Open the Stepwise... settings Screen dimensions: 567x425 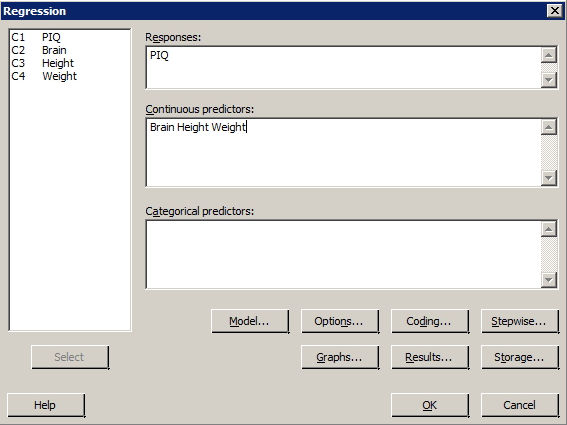[x=520, y=321]
